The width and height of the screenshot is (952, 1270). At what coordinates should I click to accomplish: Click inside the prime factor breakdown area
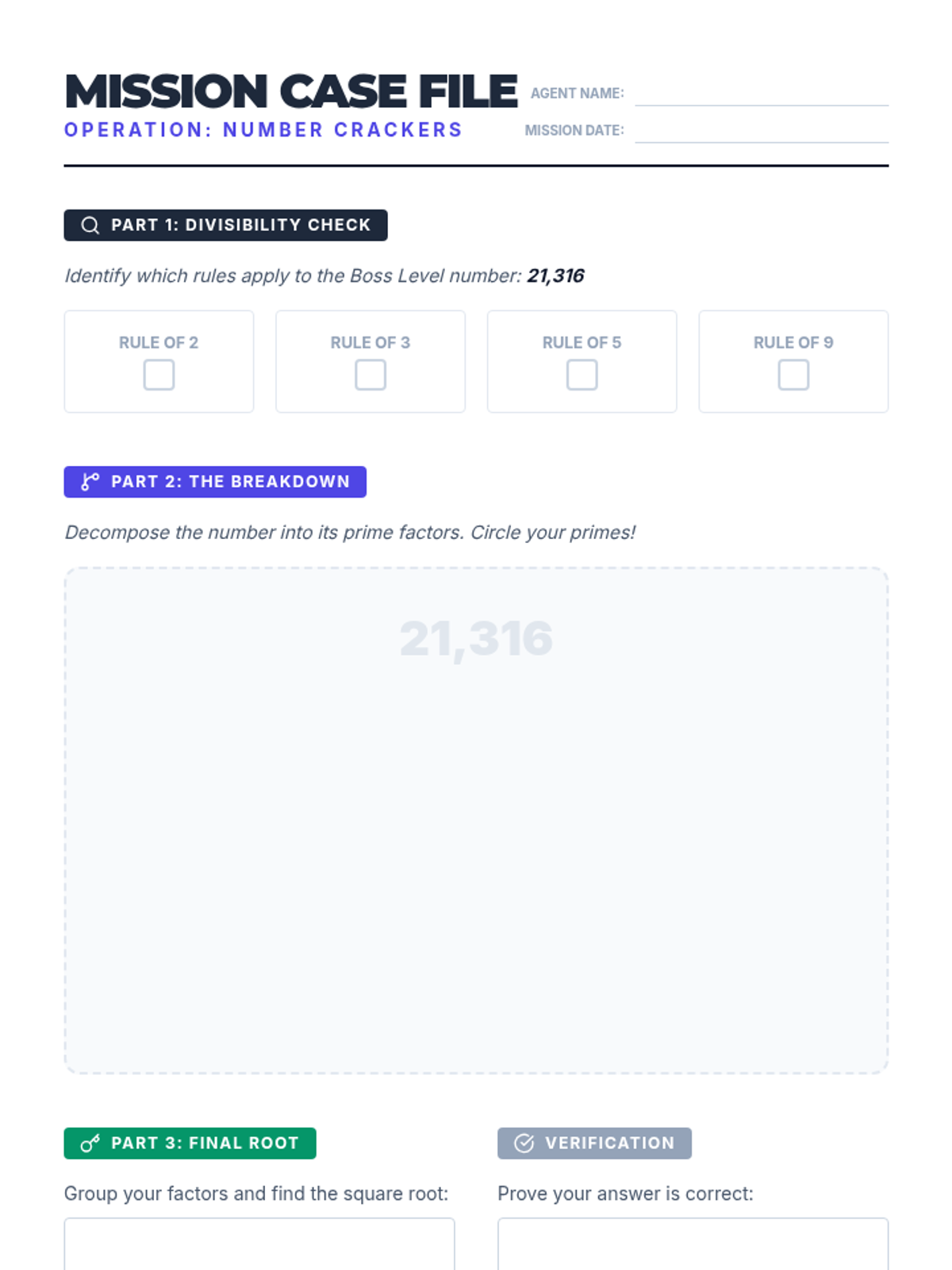pyautogui.click(x=476, y=857)
